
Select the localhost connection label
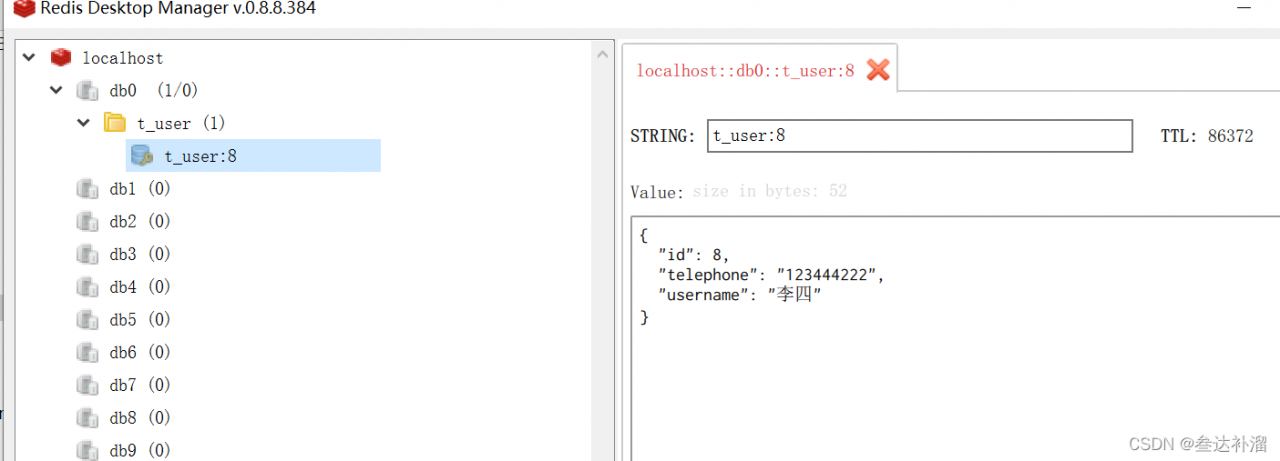[x=123, y=59]
